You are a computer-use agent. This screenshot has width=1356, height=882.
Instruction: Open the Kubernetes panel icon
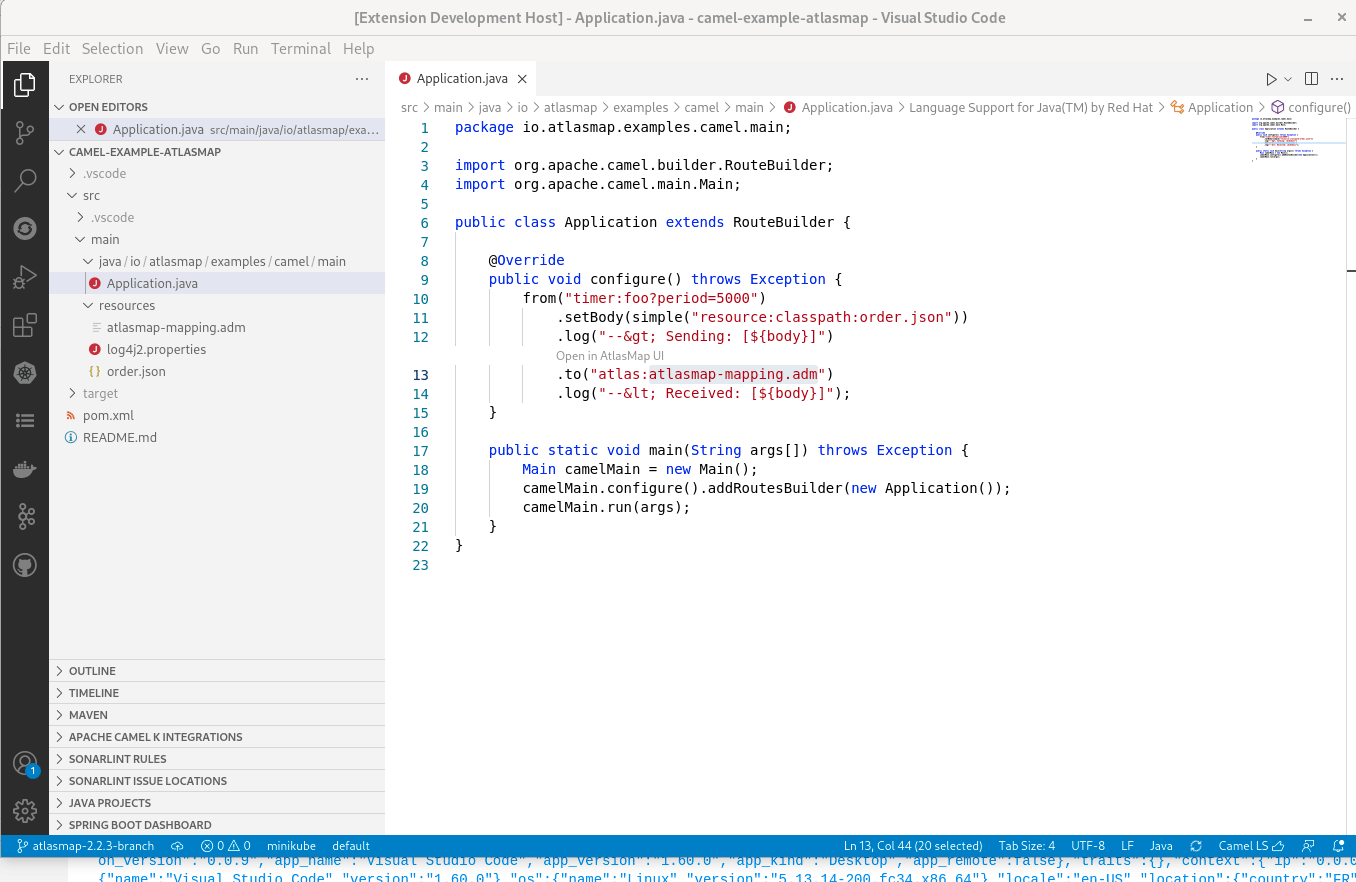point(25,372)
